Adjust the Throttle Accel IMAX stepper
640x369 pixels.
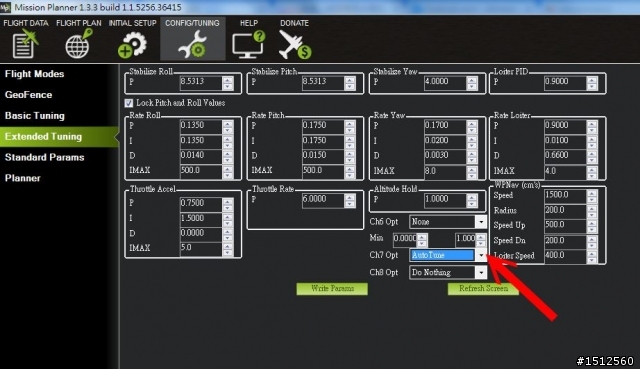(x=228, y=249)
